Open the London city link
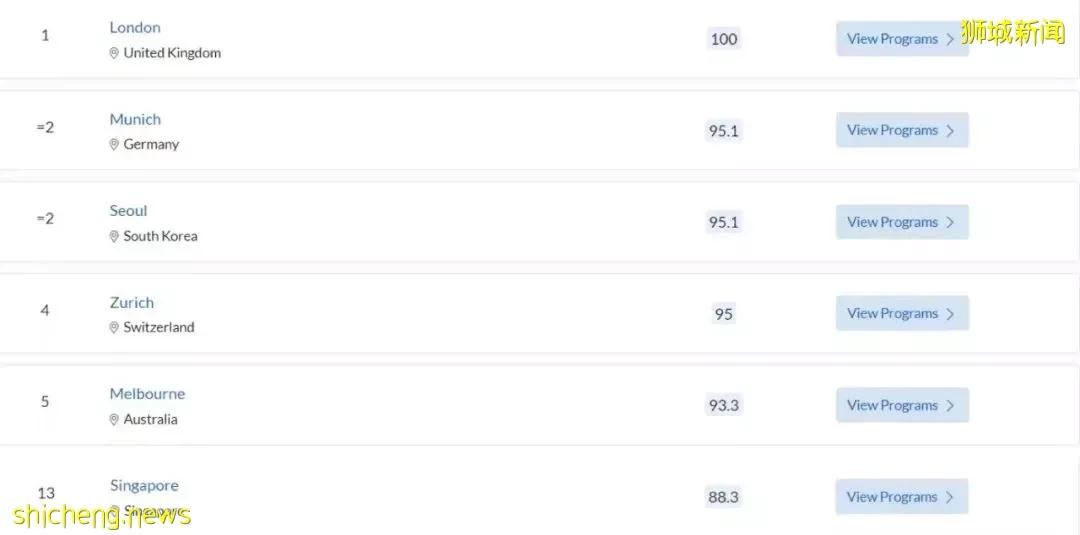Viewport: 1080px width, 535px height. tap(135, 28)
